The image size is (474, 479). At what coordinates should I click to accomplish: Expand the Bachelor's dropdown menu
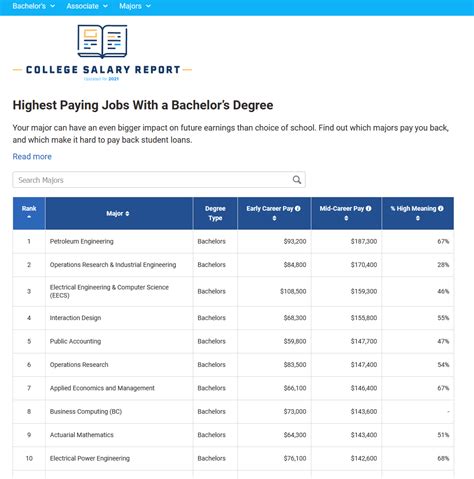tap(34, 6)
